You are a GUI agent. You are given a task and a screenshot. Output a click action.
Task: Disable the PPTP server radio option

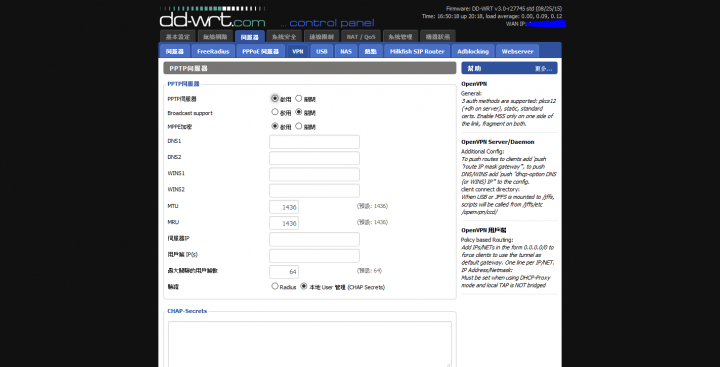coord(299,98)
